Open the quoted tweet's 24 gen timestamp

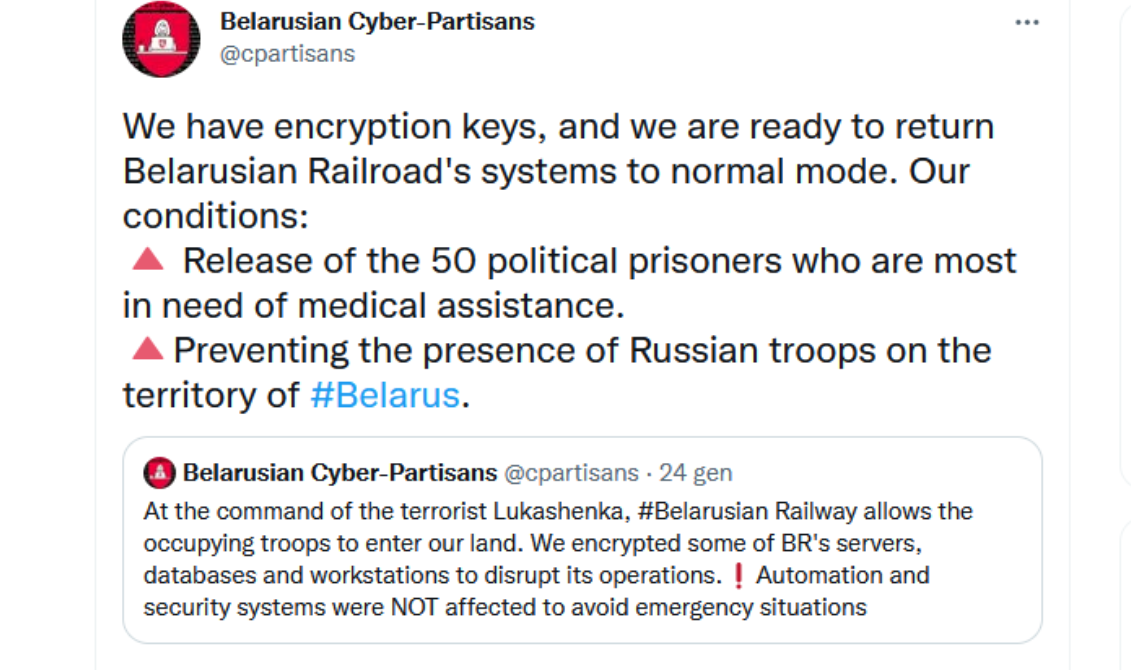tap(695, 473)
